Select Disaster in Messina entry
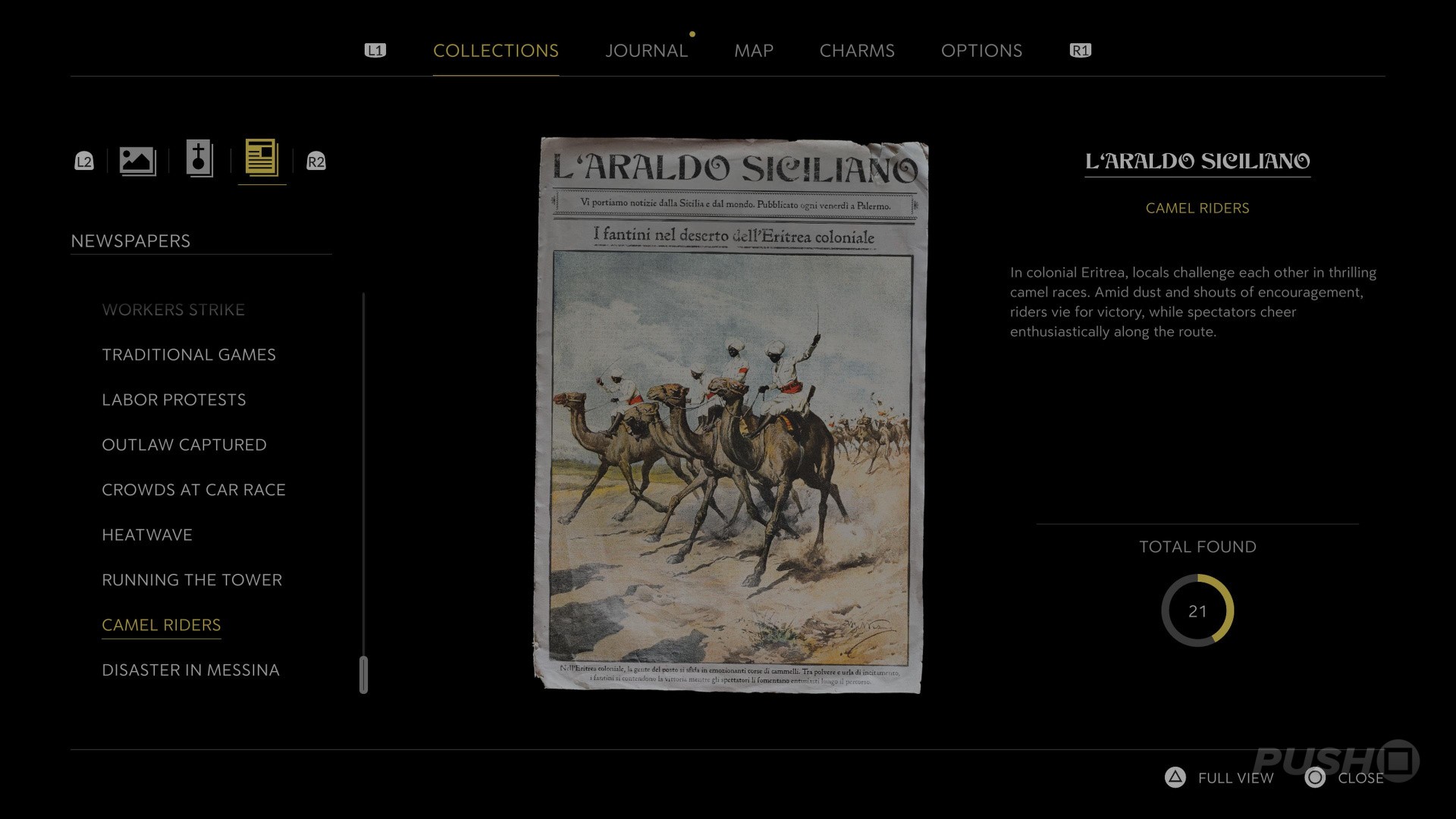This screenshot has height=819, width=1456. pyautogui.click(x=190, y=670)
